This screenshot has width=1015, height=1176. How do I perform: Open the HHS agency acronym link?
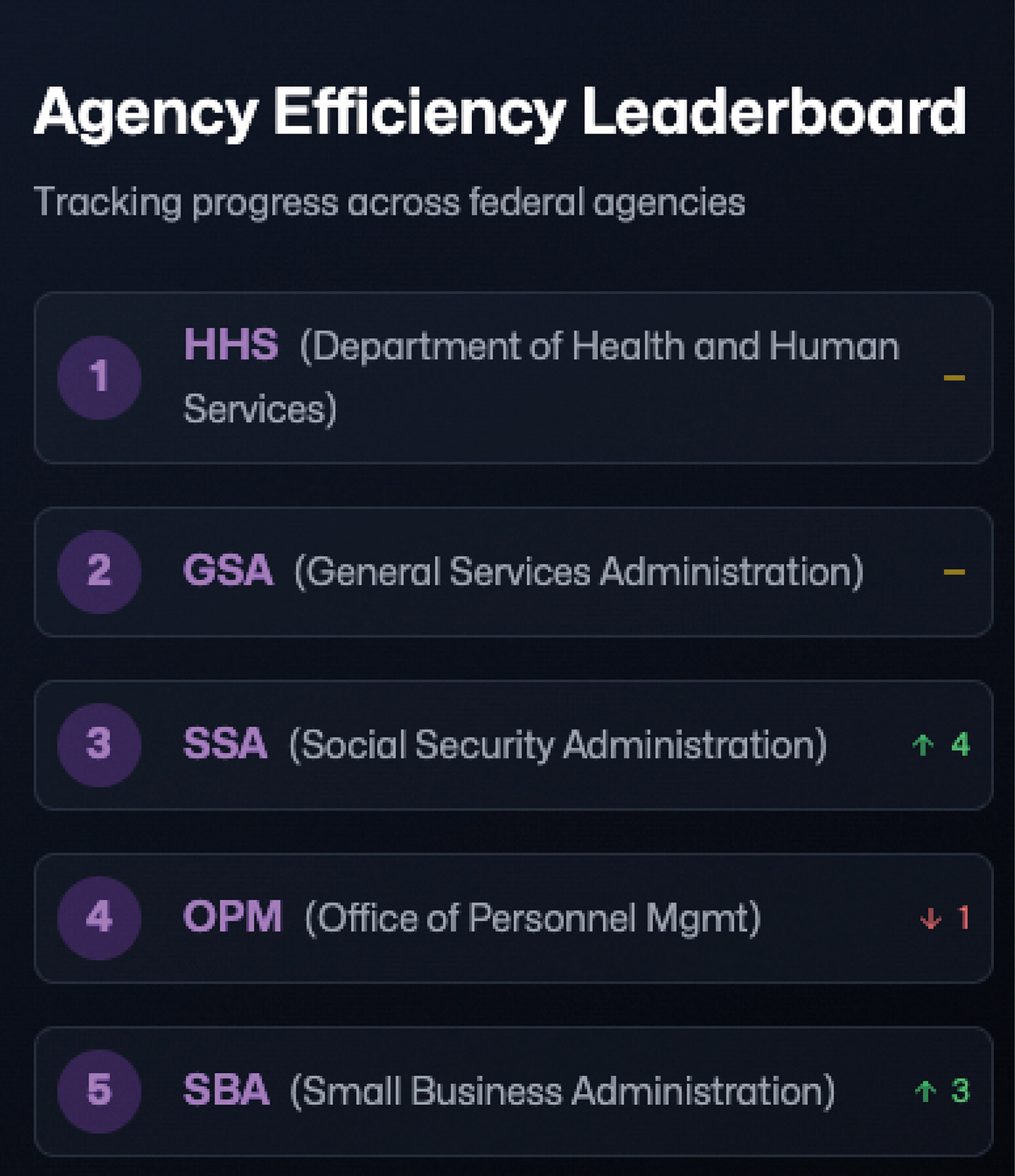click(231, 344)
